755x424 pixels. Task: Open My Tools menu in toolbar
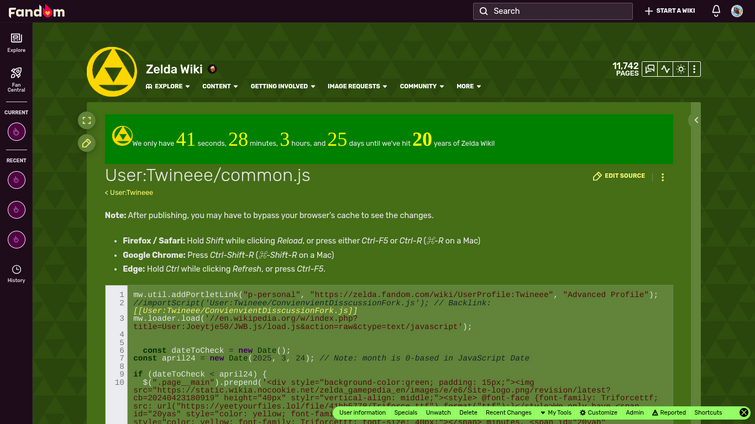[x=556, y=412]
